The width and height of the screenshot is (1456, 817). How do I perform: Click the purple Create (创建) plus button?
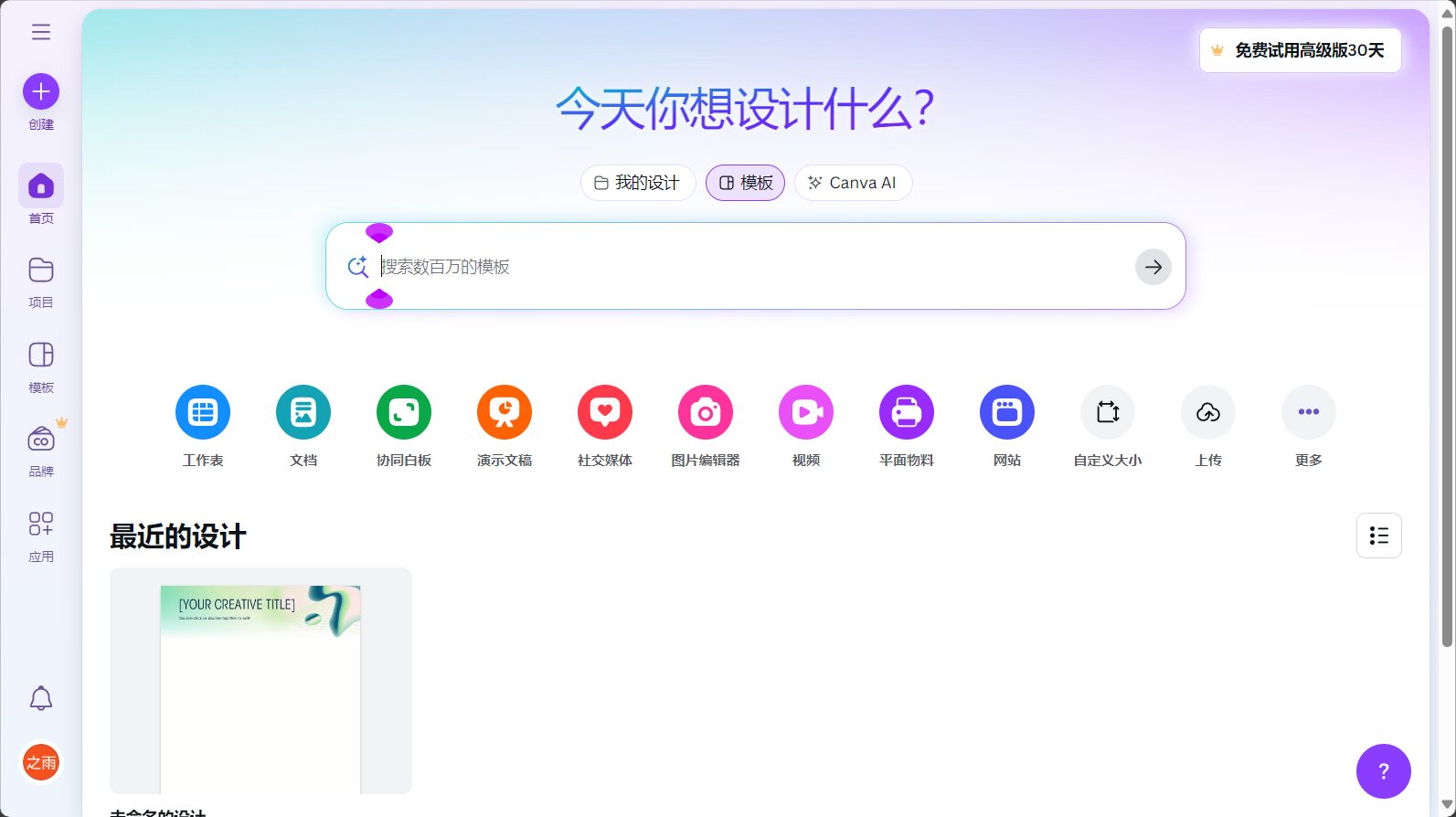tap(41, 91)
